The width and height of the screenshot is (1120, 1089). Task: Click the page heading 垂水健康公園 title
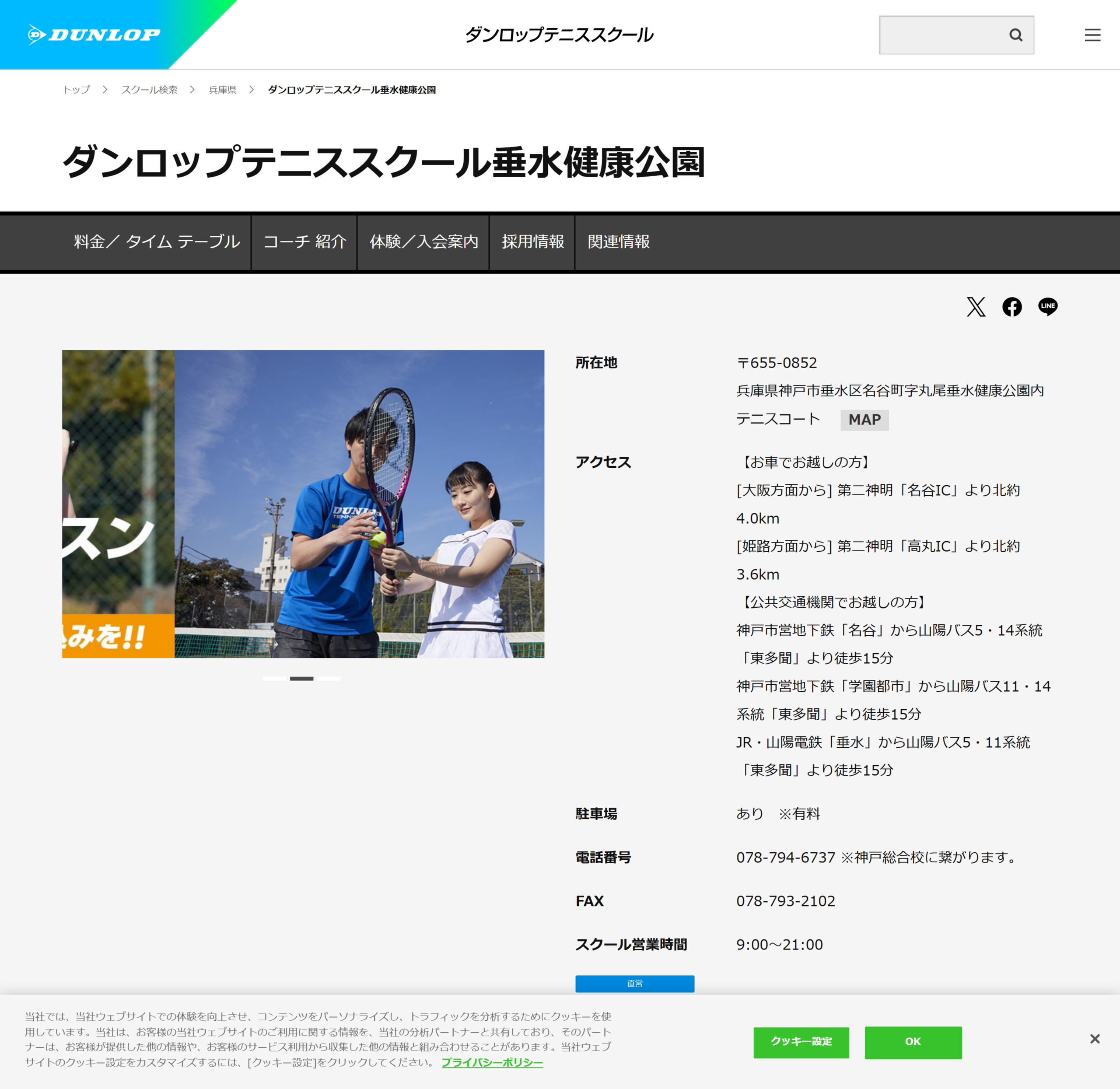[x=383, y=162]
